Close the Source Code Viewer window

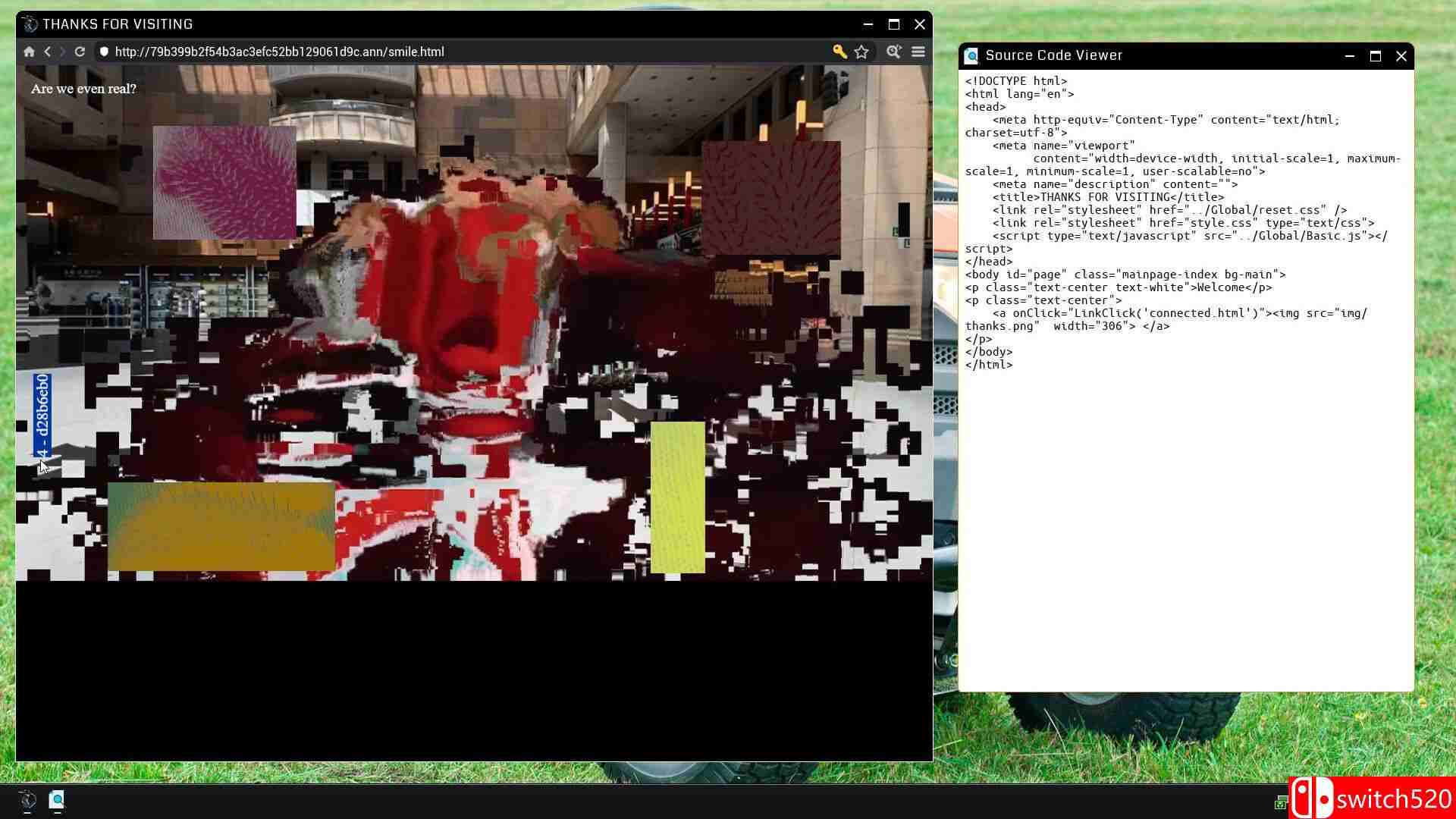coord(1401,56)
